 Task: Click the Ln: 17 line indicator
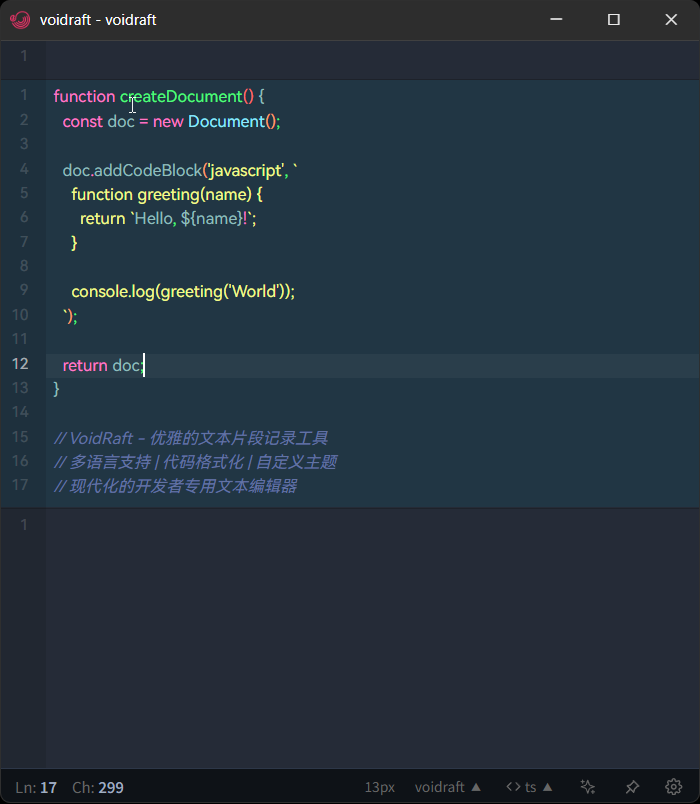coord(36,788)
